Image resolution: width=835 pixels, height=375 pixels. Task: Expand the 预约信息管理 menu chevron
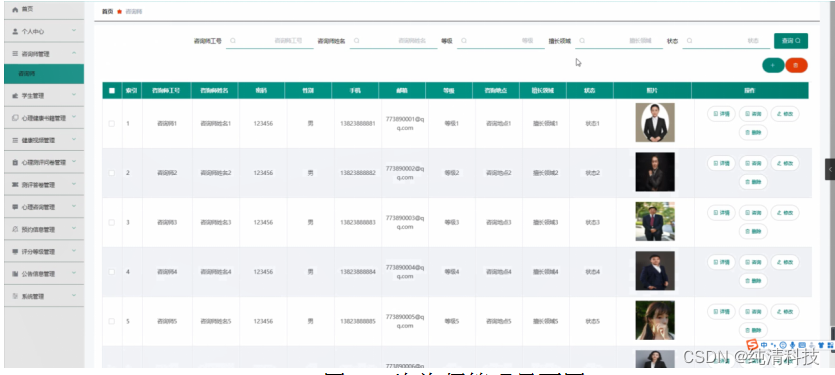(x=74, y=229)
